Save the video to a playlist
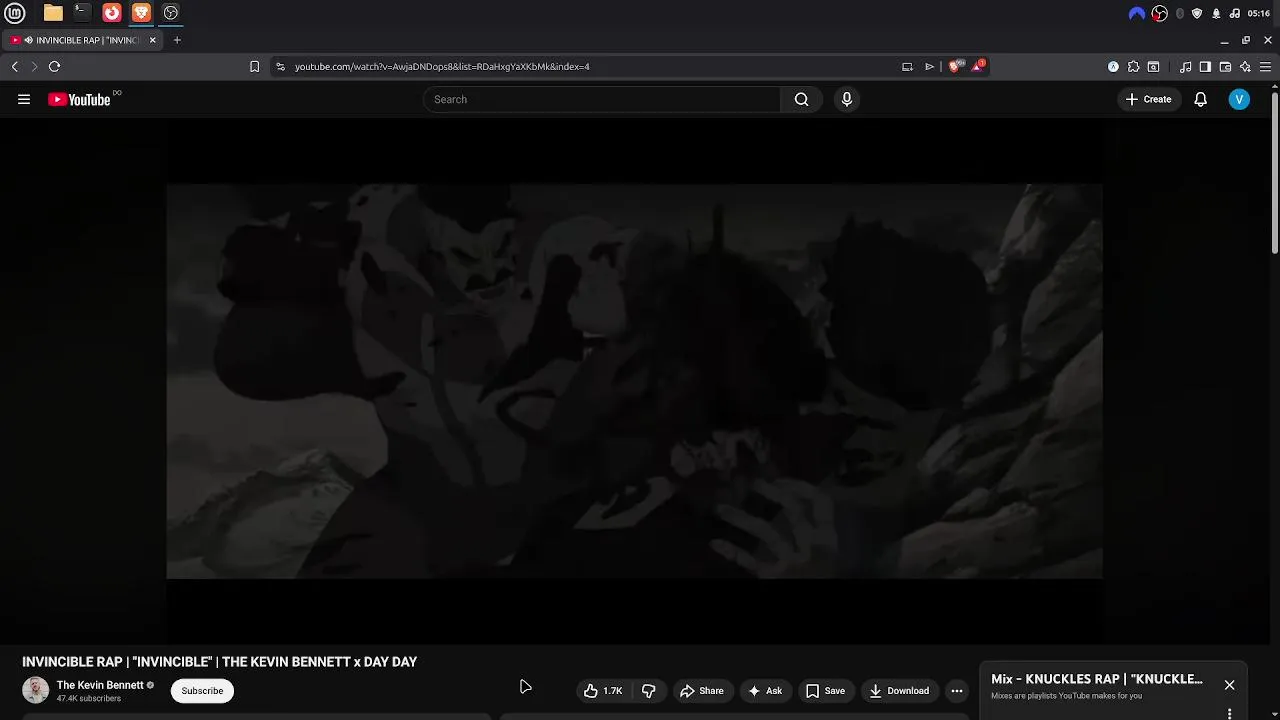This screenshot has width=1280, height=720. (x=825, y=691)
